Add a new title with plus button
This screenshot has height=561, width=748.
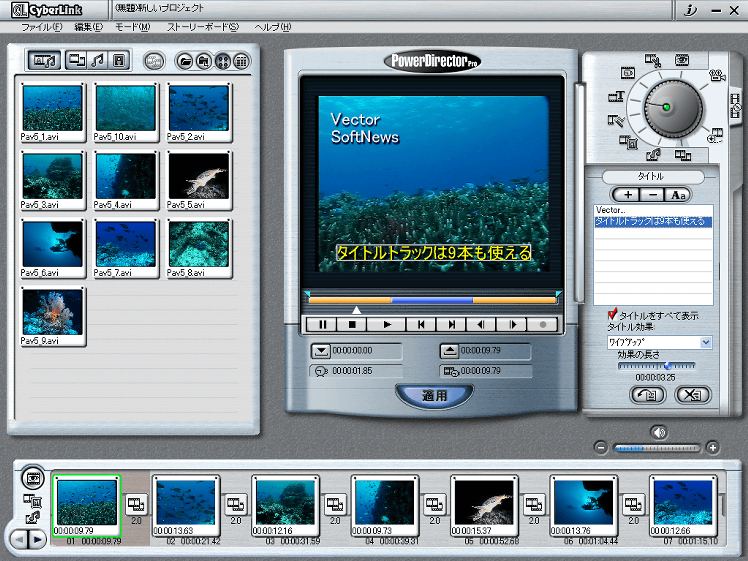(x=628, y=195)
